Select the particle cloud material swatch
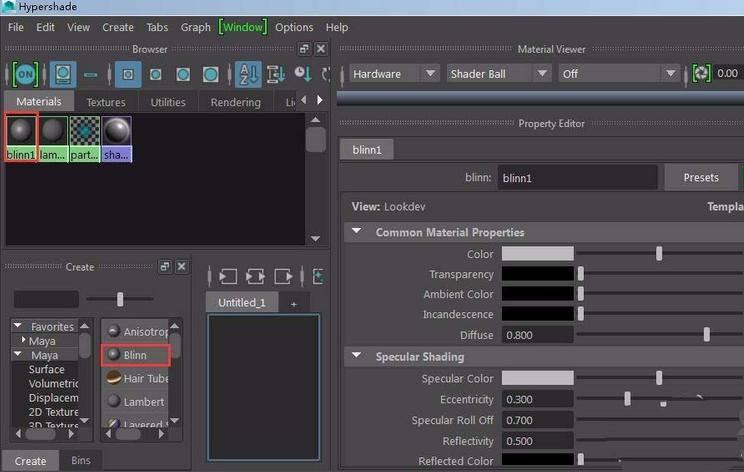 click(84, 138)
